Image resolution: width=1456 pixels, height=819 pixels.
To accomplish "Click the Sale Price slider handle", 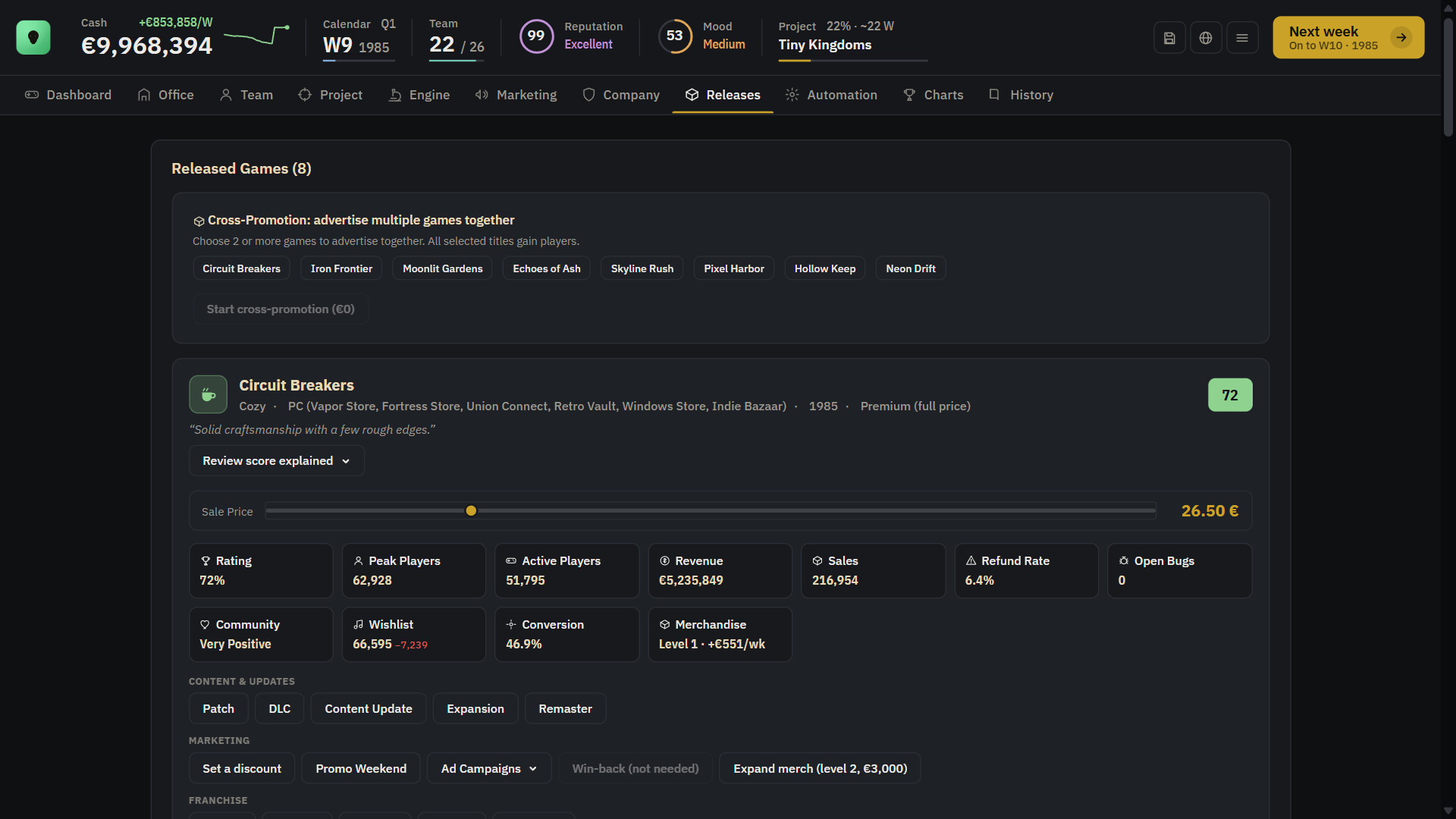I will pyautogui.click(x=471, y=511).
